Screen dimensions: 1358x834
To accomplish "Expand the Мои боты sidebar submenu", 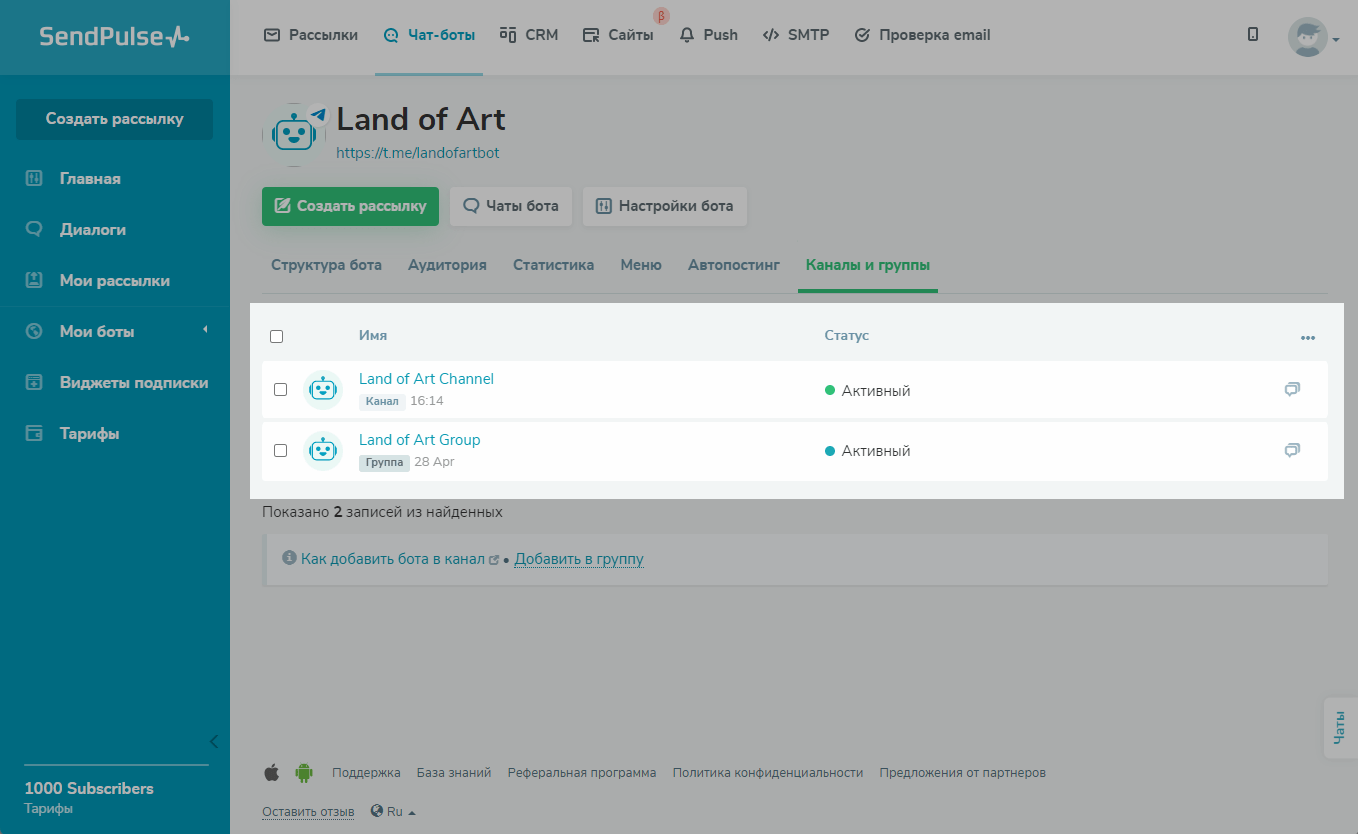I will coord(205,331).
